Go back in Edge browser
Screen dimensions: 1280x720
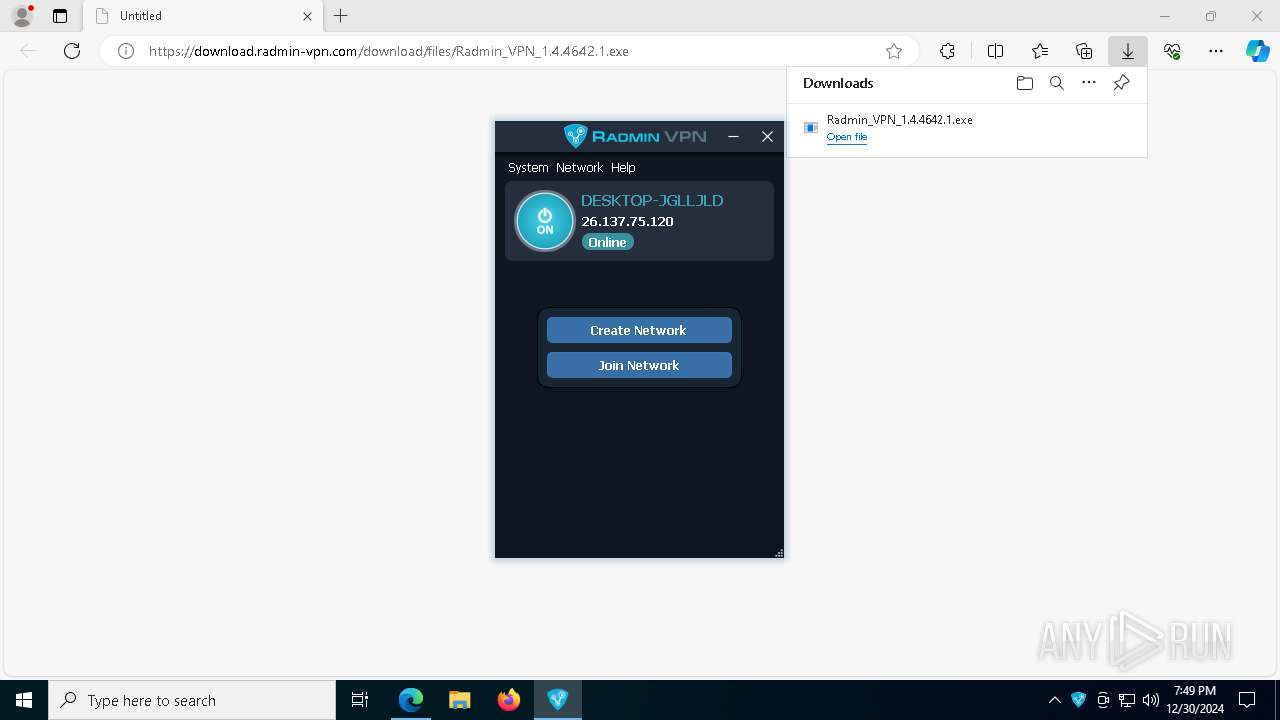point(28,51)
